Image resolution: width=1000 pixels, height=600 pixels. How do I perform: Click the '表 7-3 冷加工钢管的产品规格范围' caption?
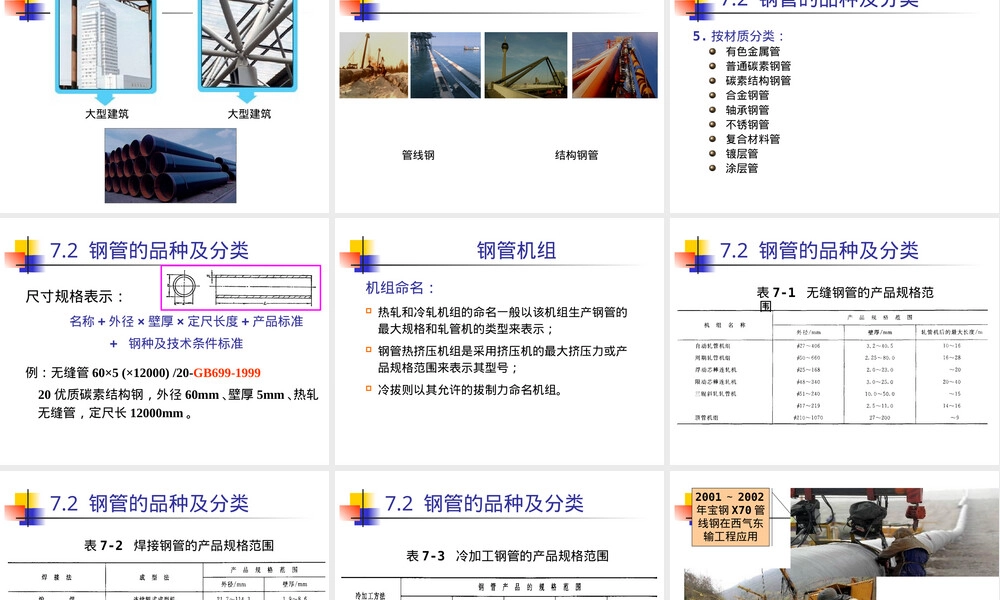(508, 556)
